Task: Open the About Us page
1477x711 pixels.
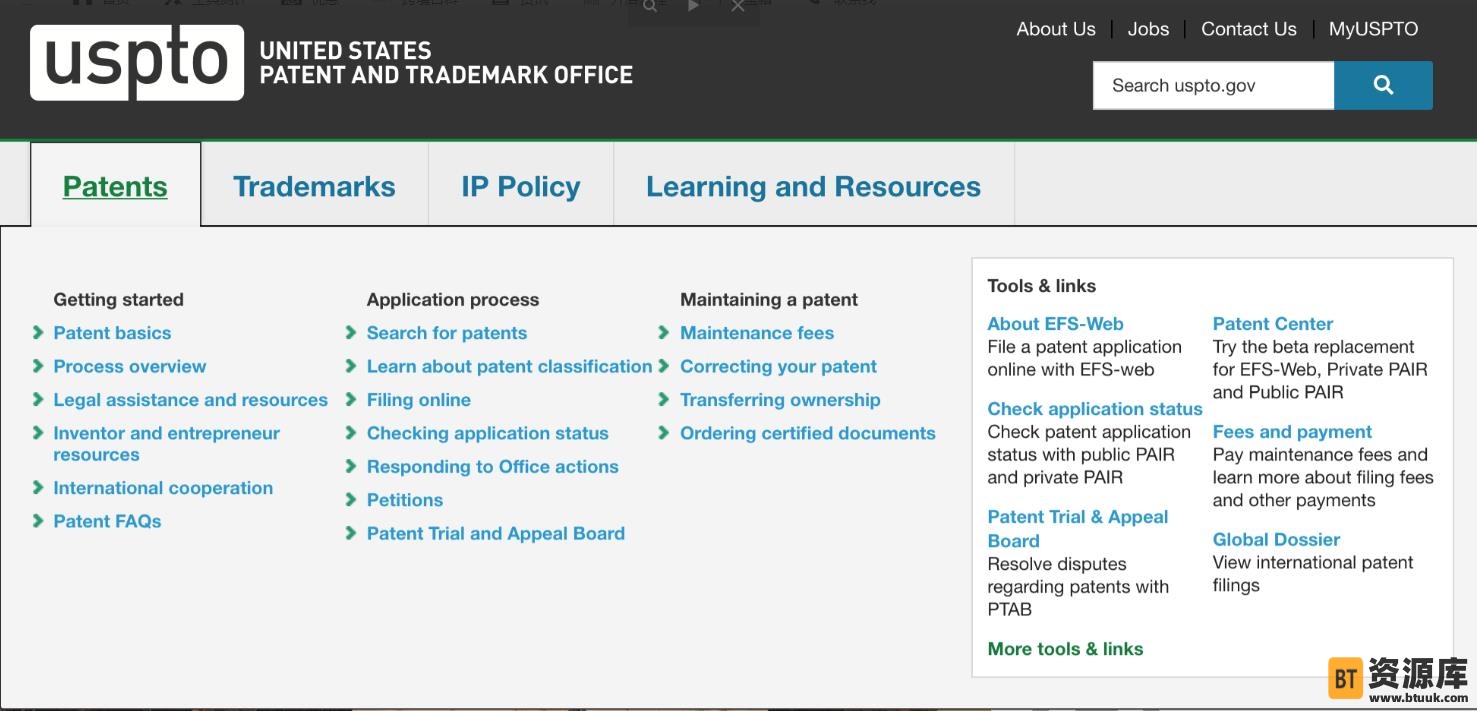Action: point(1056,29)
